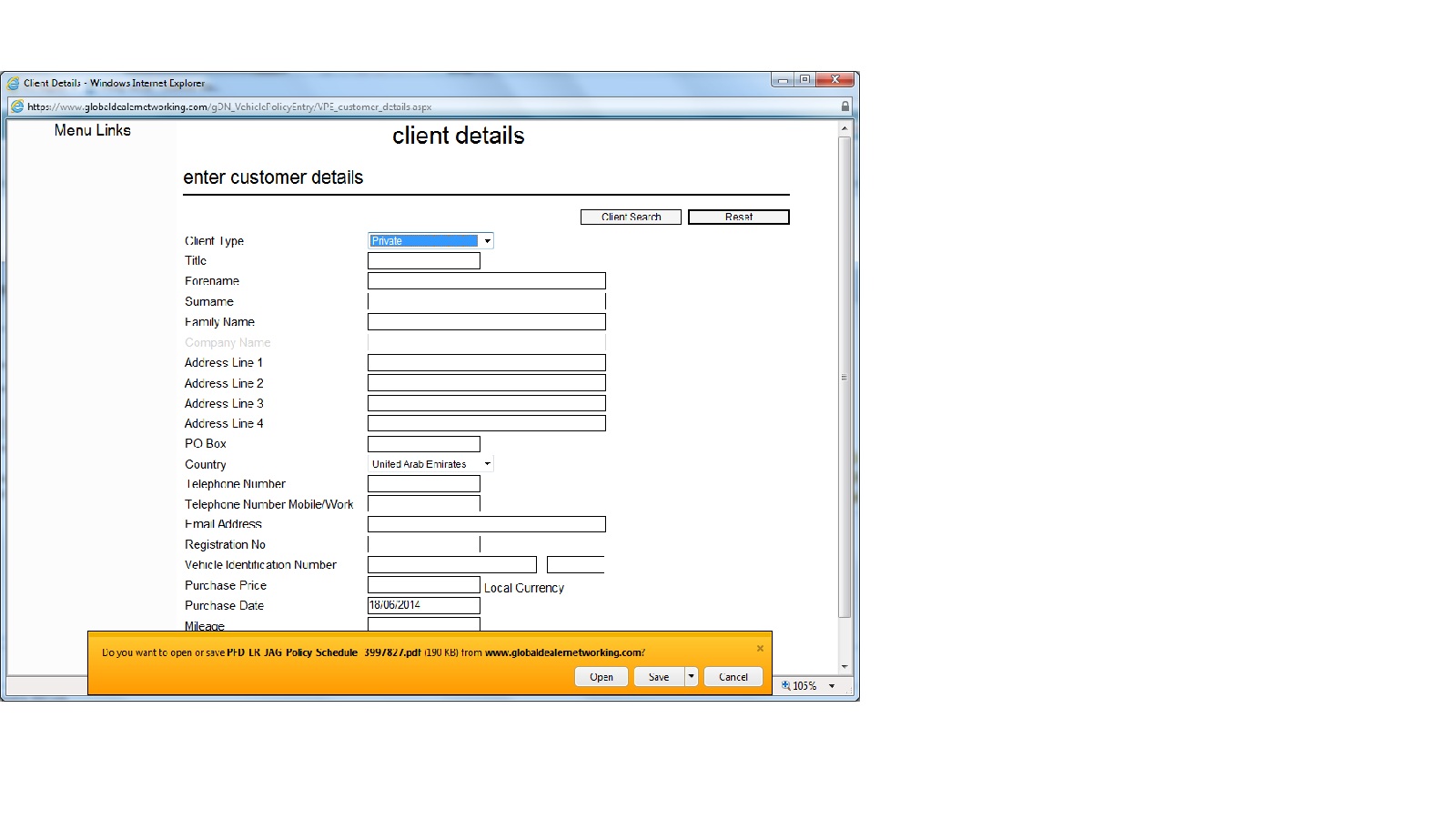Image resolution: width=1456 pixels, height=819 pixels.
Task: Click the greyed-out Company Name label
Action: coord(227,342)
